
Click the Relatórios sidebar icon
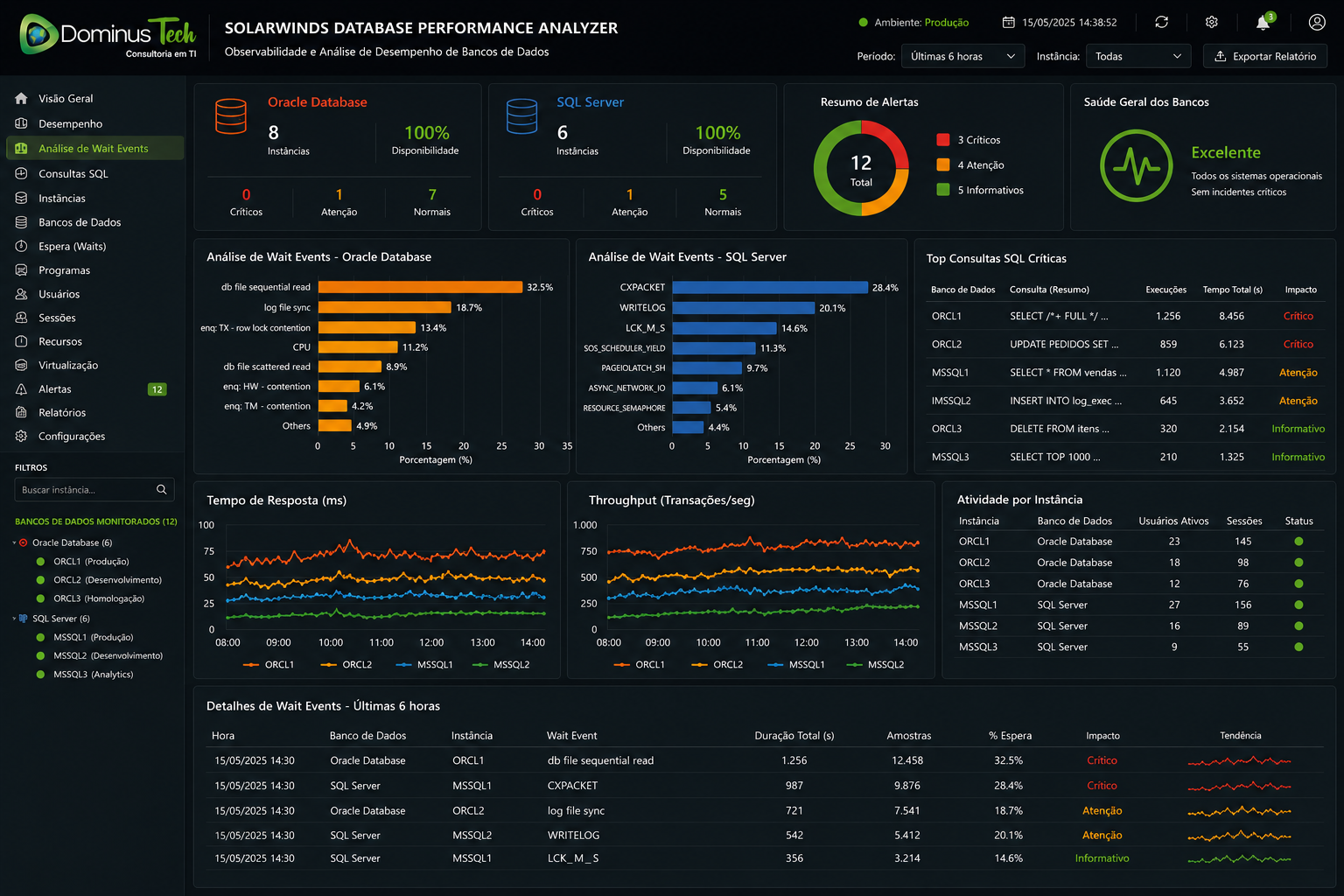pyautogui.click(x=21, y=412)
